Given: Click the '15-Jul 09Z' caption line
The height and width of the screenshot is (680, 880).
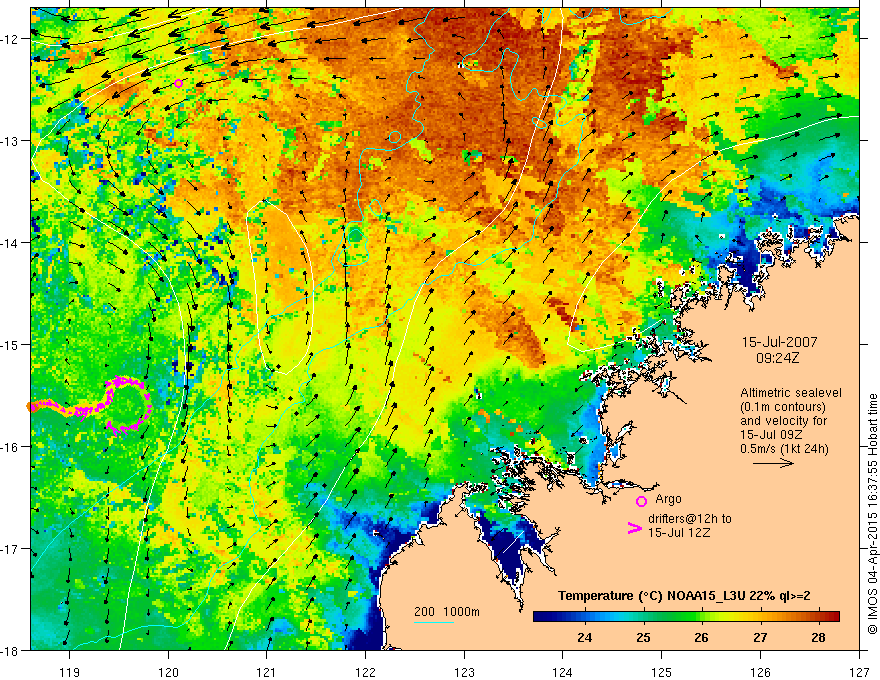Looking at the screenshot, I should 770,435.
